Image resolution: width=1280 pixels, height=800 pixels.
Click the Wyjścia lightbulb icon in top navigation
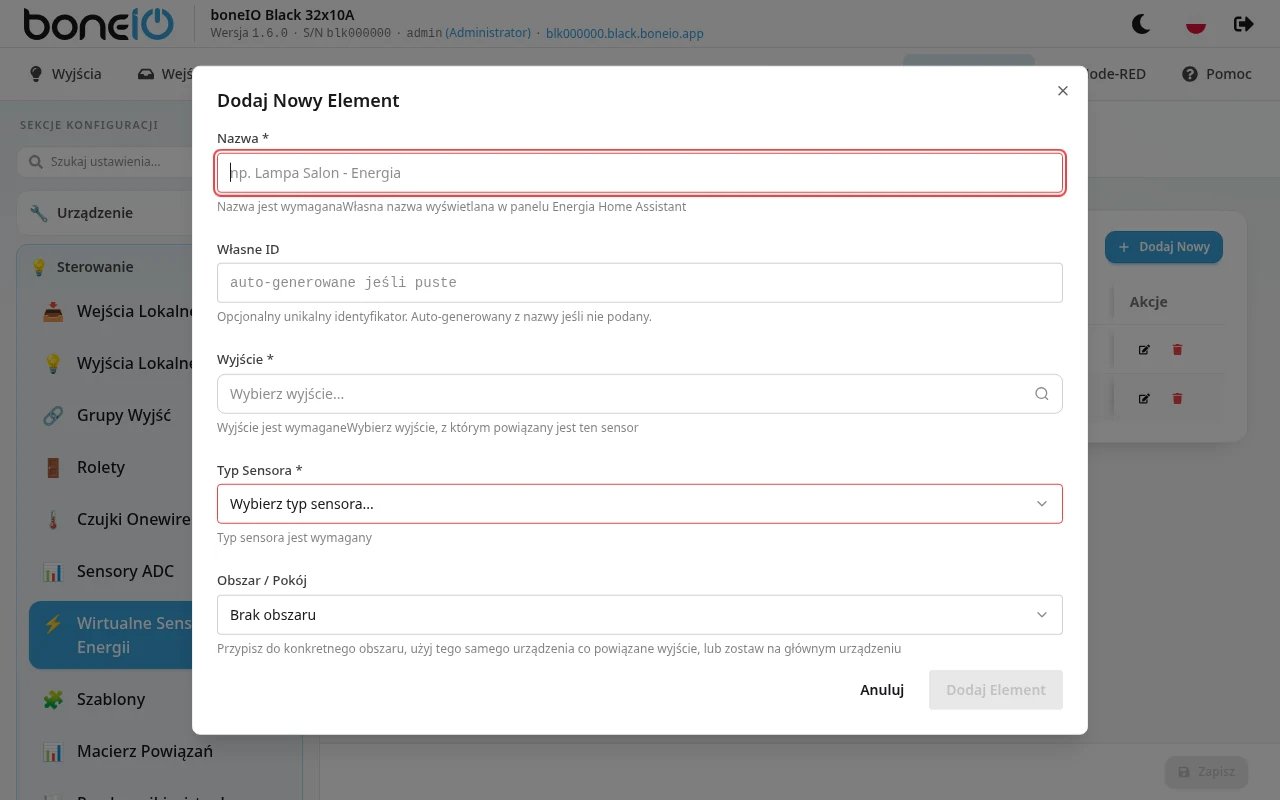pyautogui.click(x=36, y=74)
